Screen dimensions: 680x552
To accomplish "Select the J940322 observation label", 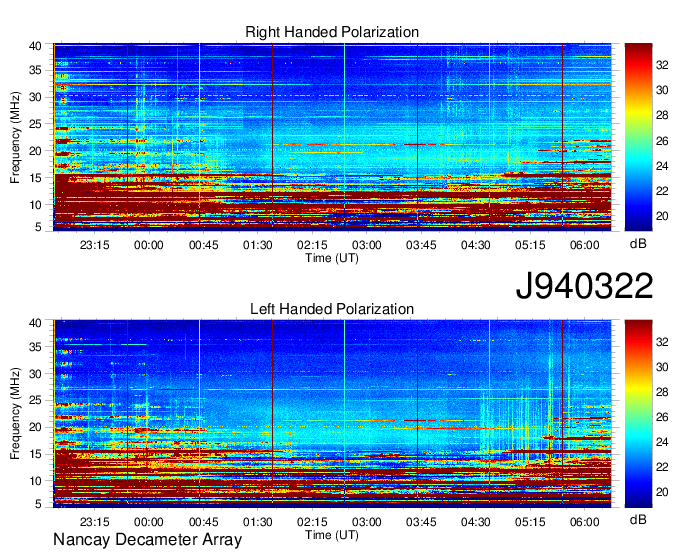I will click(x=584, y=286).
